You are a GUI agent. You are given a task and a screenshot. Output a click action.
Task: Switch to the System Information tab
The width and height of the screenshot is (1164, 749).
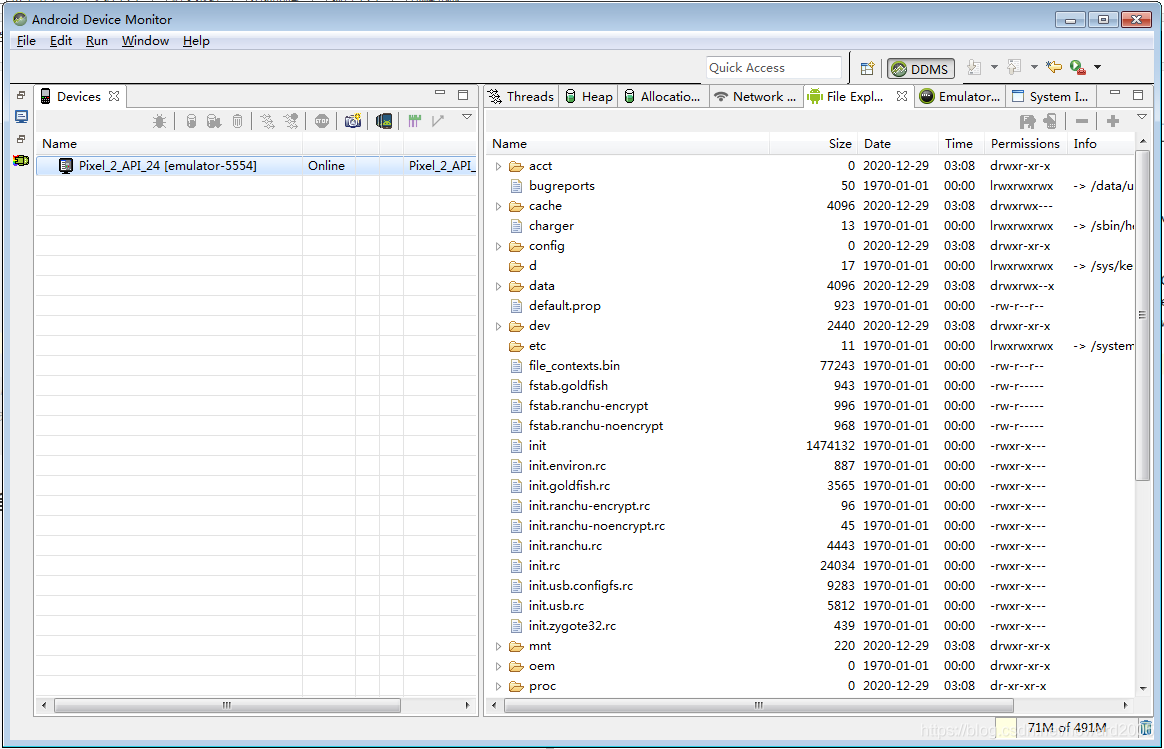1050,97
